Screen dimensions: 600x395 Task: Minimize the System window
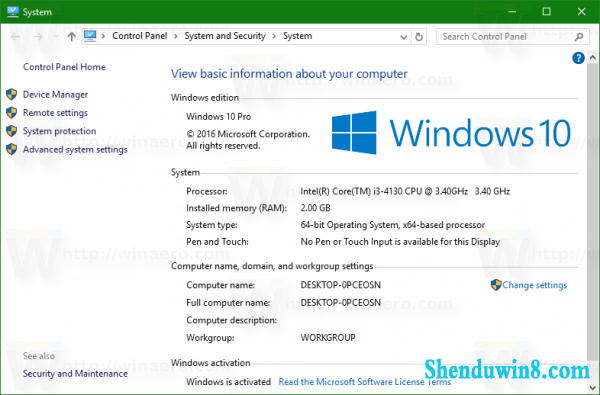click(512, 12)
